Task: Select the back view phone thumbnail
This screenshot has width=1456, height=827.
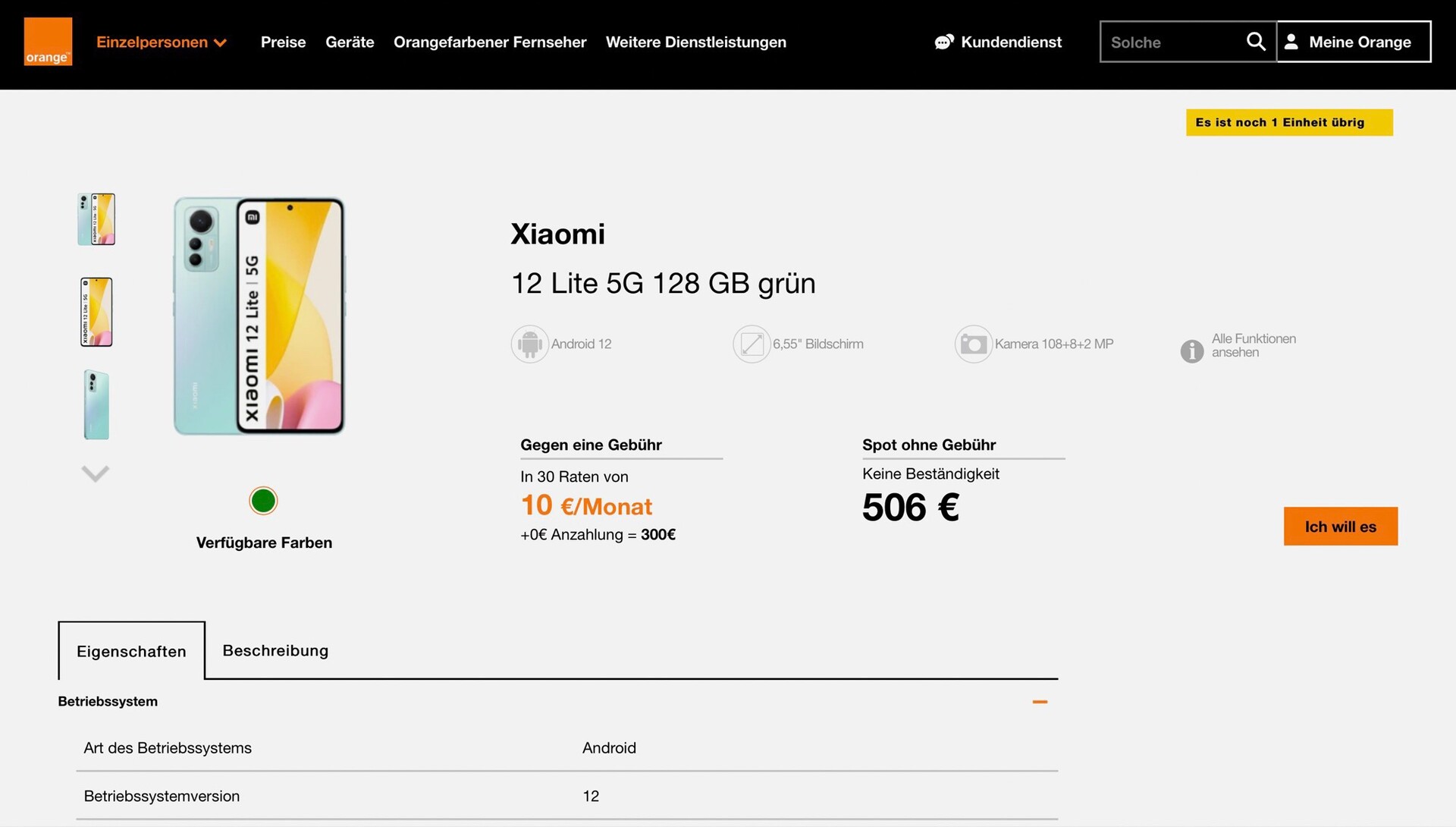Action: pos(96,404)
